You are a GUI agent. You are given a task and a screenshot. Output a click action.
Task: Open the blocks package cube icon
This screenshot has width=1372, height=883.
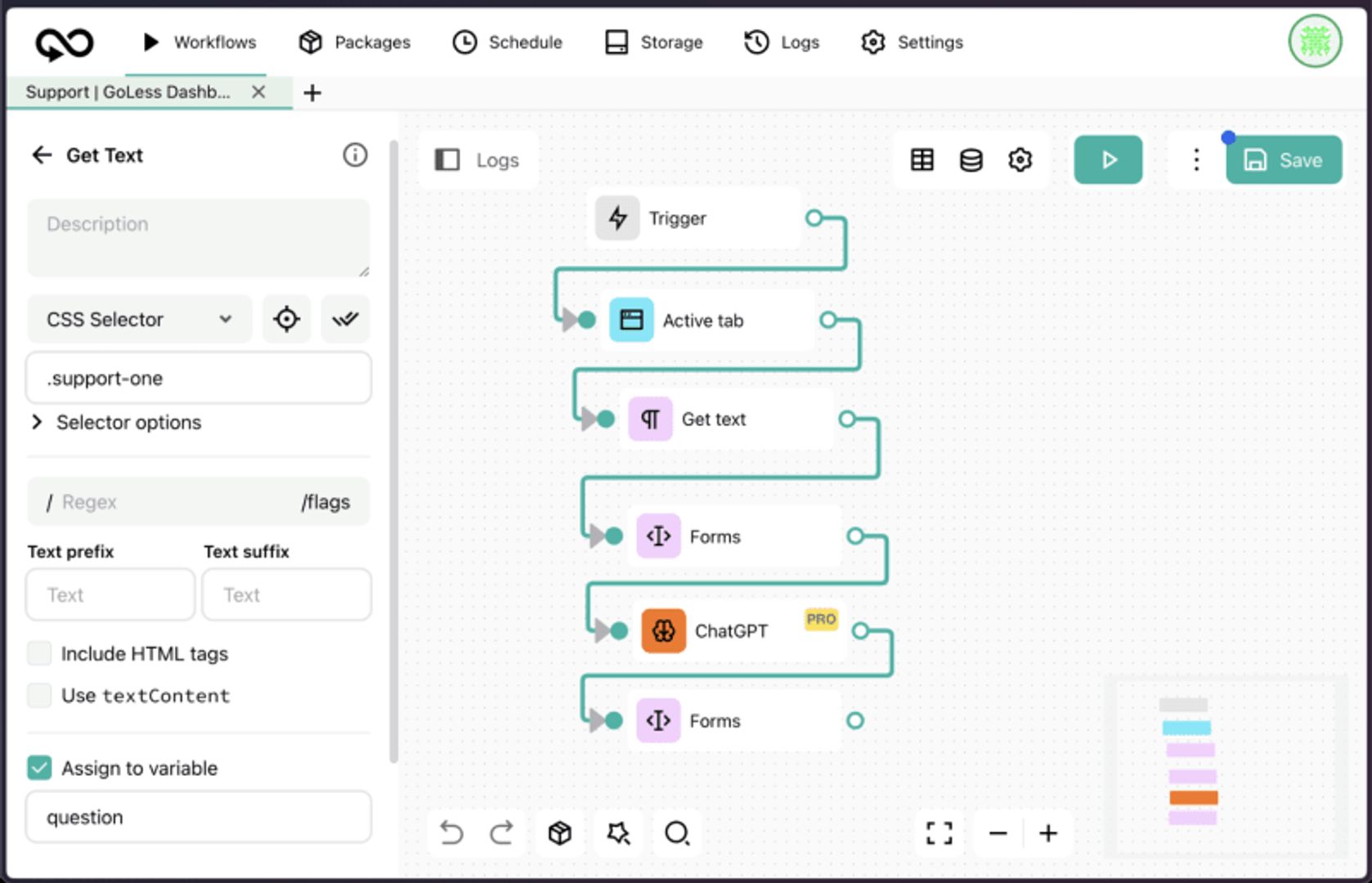click(x=560, y=833)
